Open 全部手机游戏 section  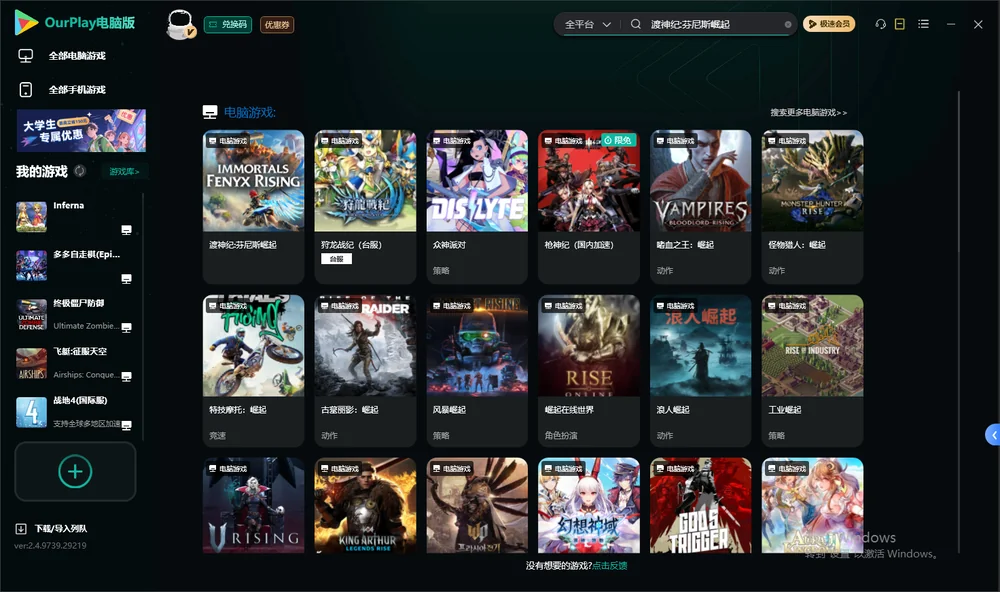pyautogui.click(x=77, y=90)
